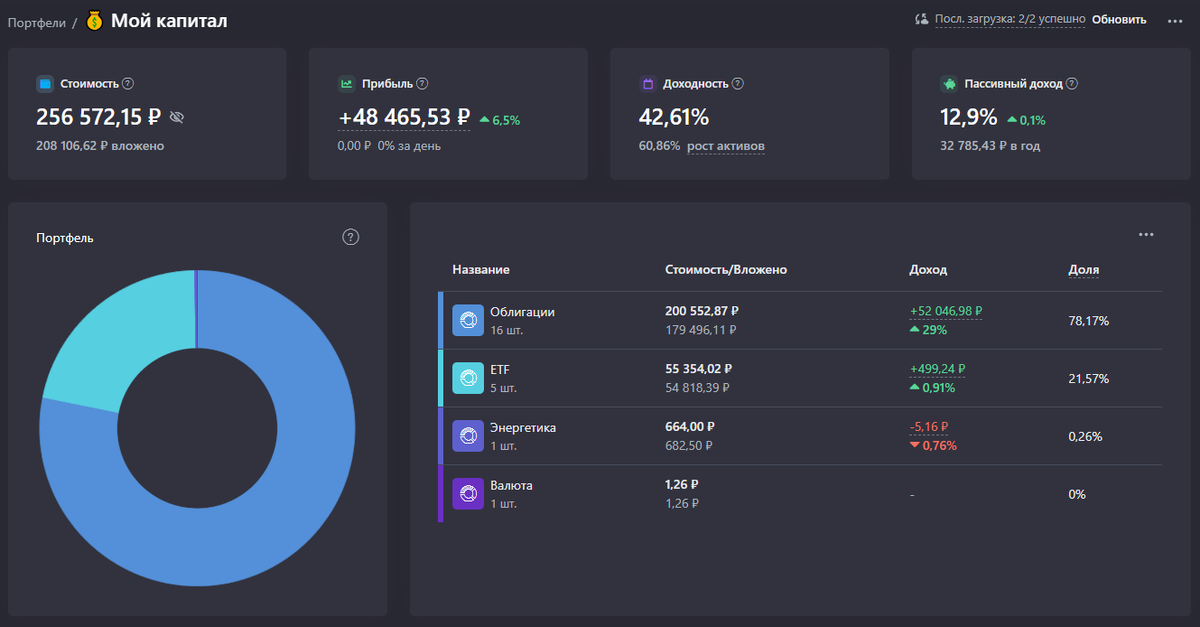Click the Посл. загрузка status text
This screenshot has height=627, width=1200.
1009,19
